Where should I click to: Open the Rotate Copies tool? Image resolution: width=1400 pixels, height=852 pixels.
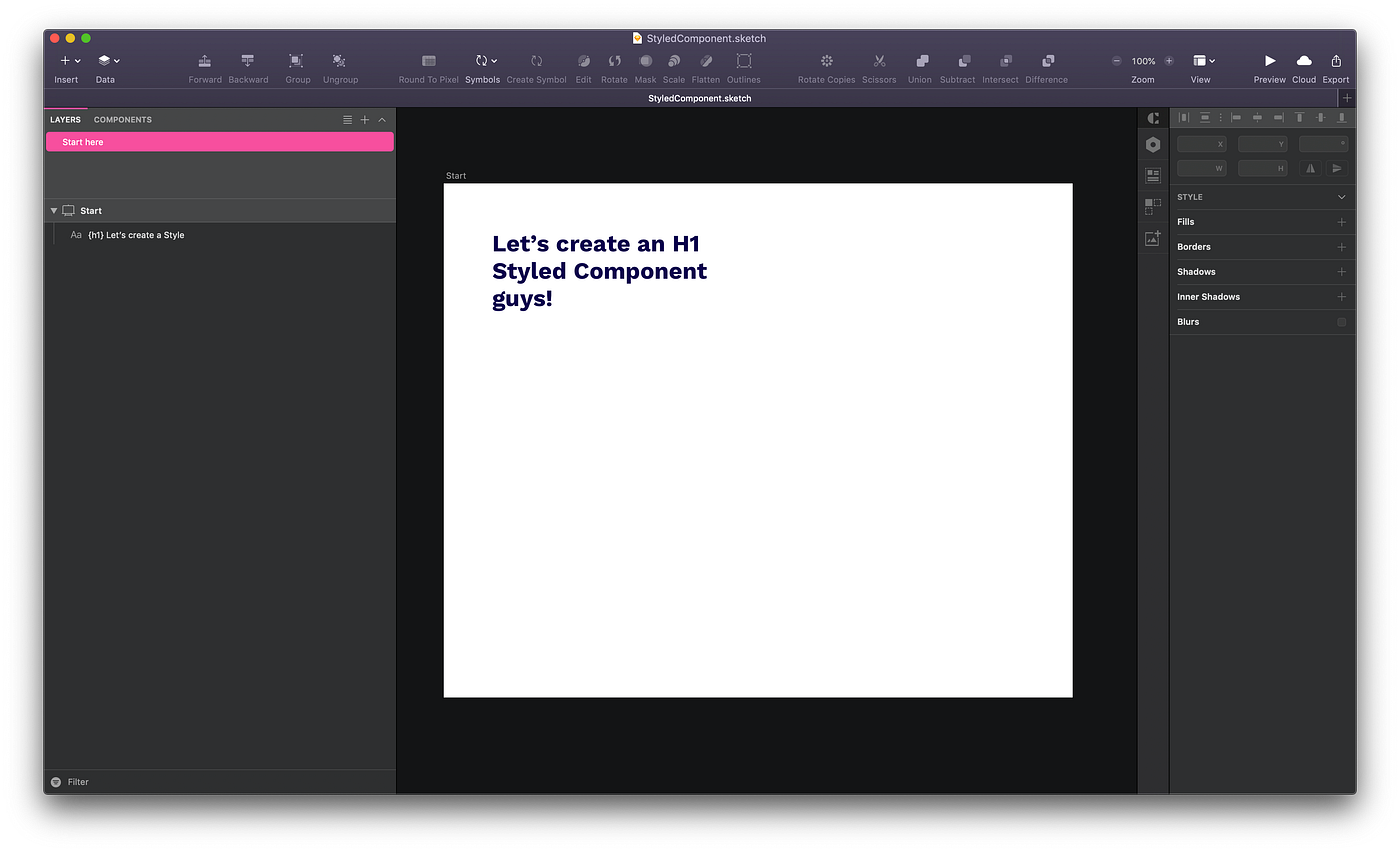825,61
